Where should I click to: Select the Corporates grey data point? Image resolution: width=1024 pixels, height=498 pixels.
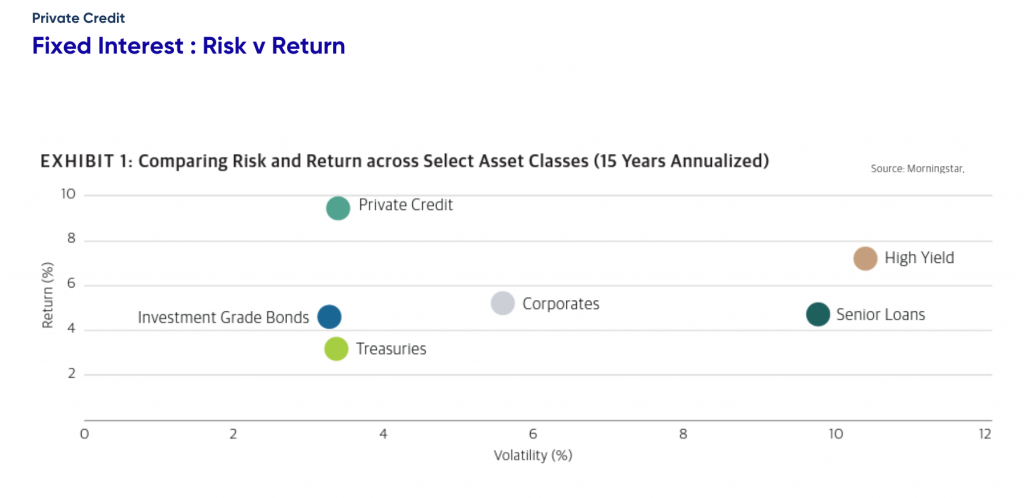click(502, 303)
